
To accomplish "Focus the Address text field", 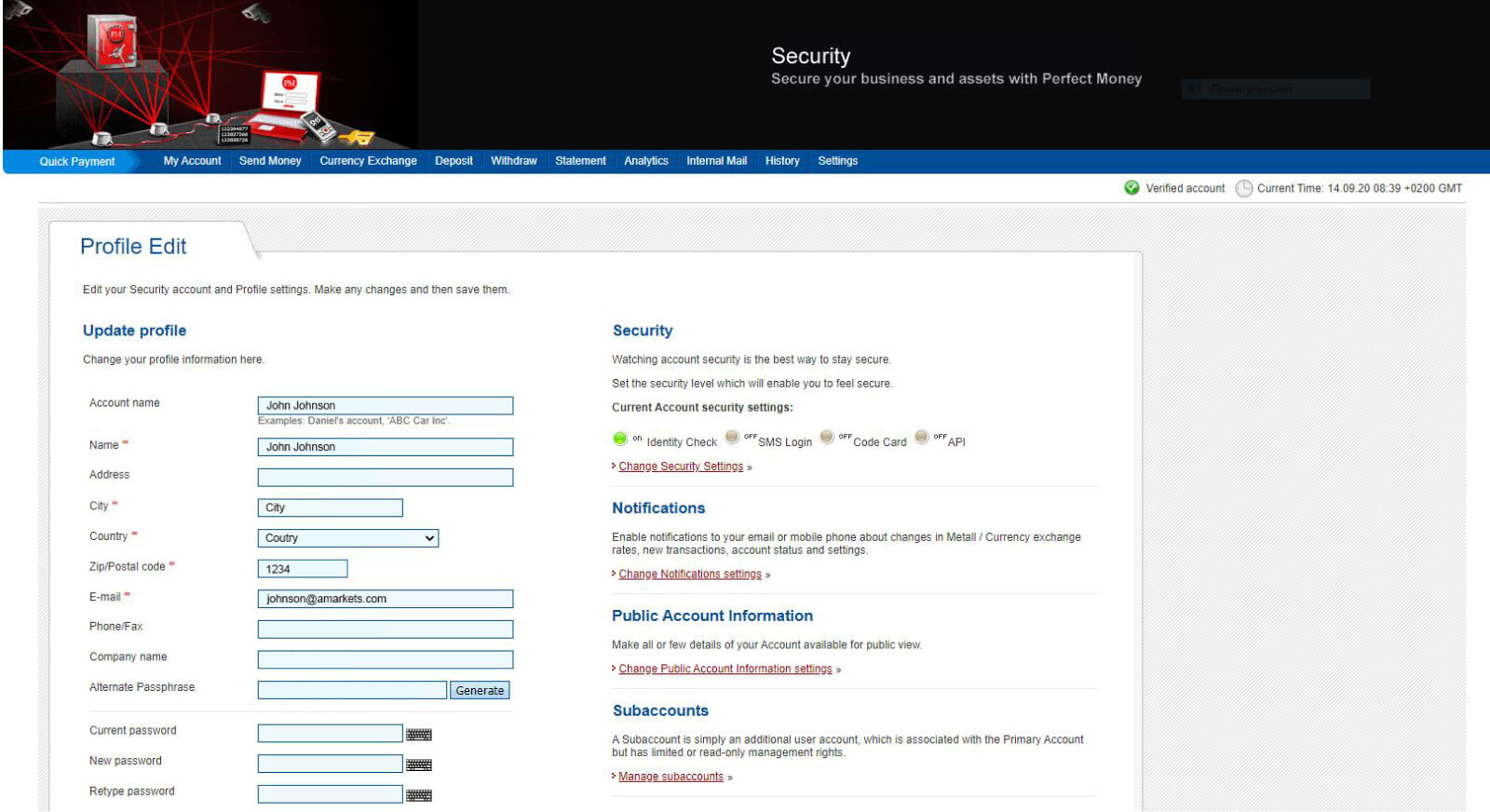I will [x=385, y=478].
